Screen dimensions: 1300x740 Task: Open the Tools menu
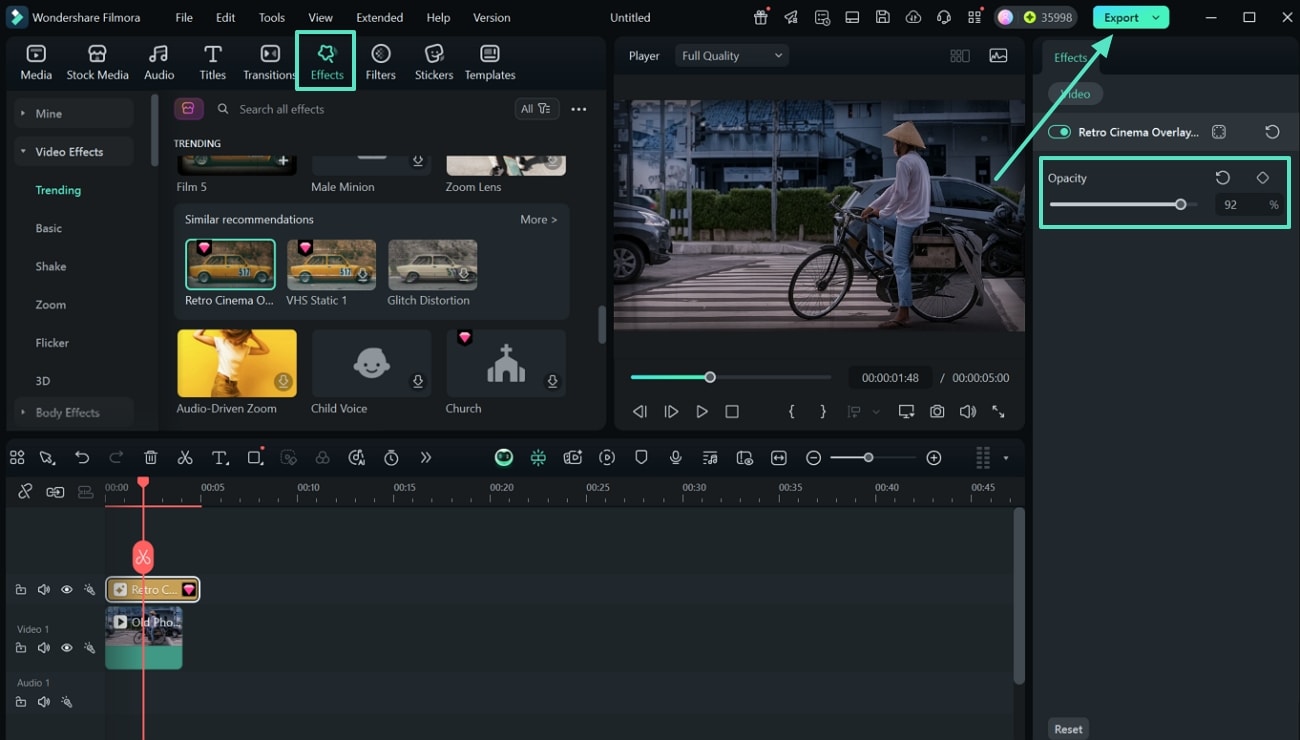[271, 18]
